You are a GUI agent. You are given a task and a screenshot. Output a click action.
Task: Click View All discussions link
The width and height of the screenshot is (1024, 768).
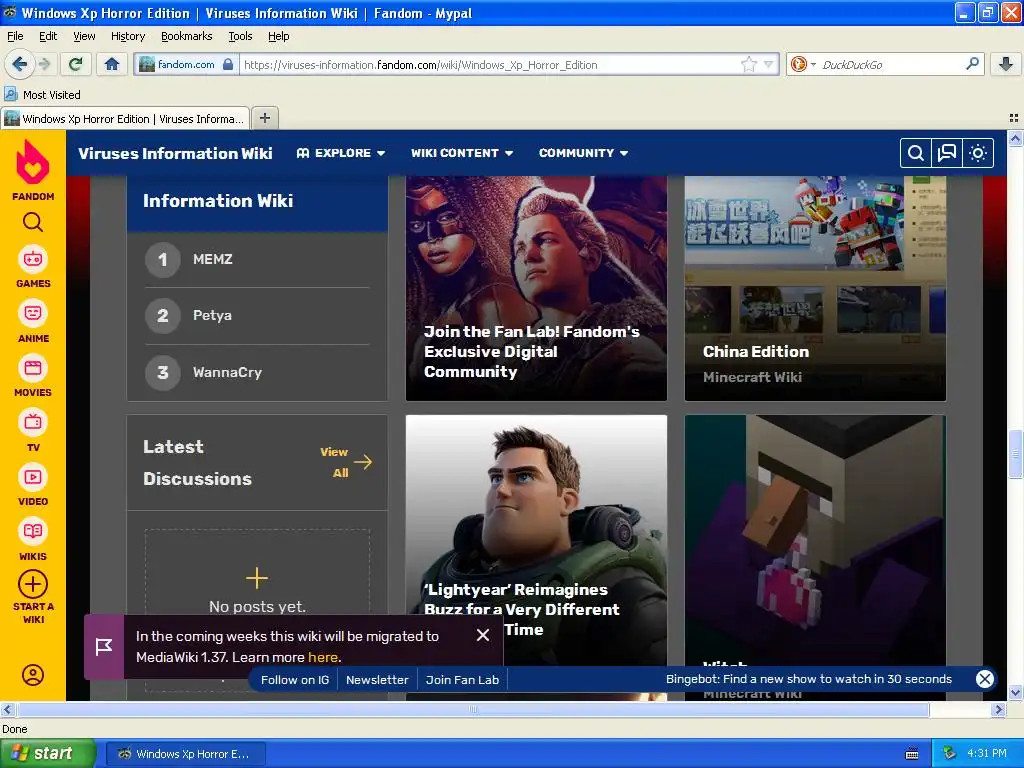[345, 462]
